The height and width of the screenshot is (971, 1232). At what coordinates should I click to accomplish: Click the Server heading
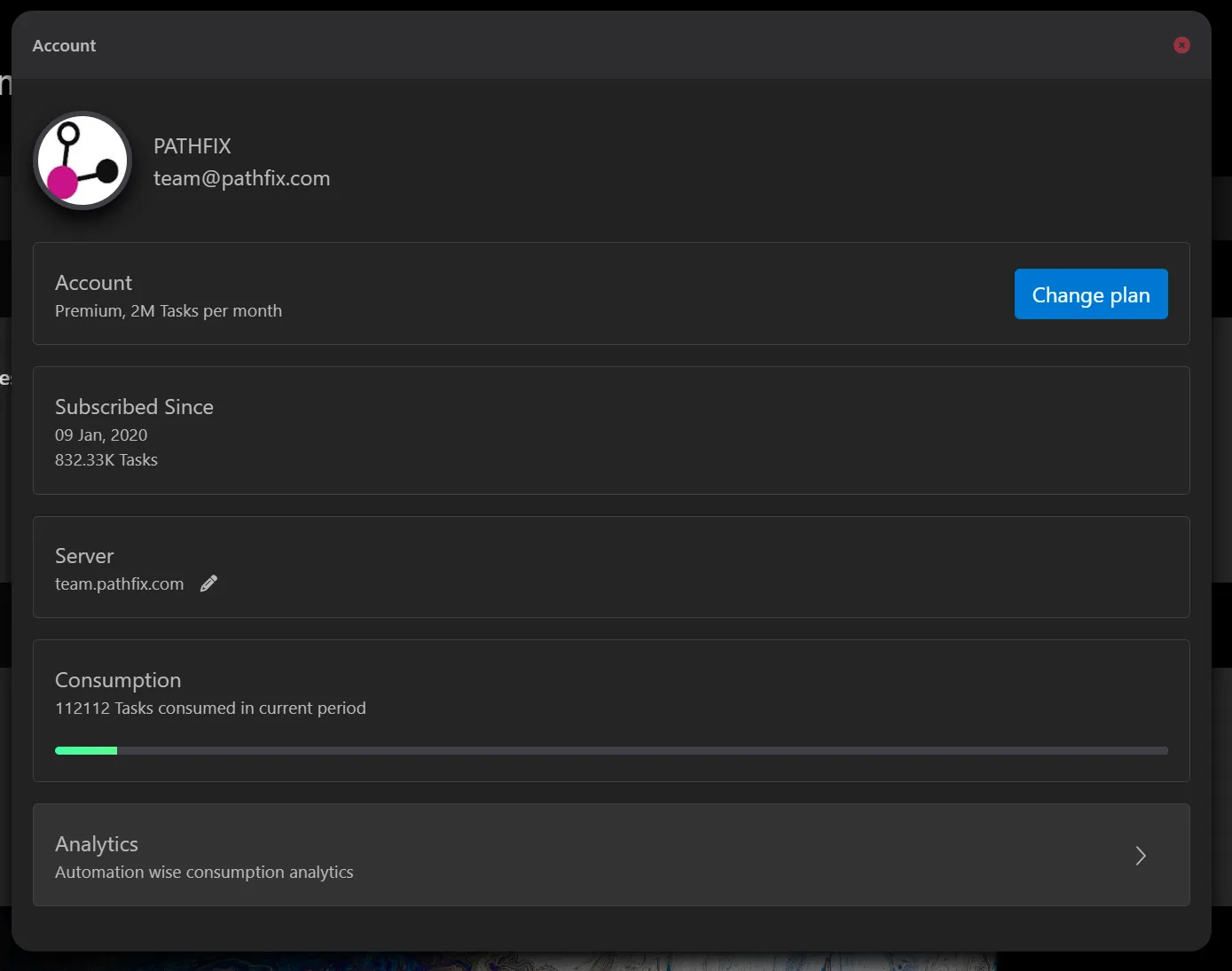click(84, 556)
